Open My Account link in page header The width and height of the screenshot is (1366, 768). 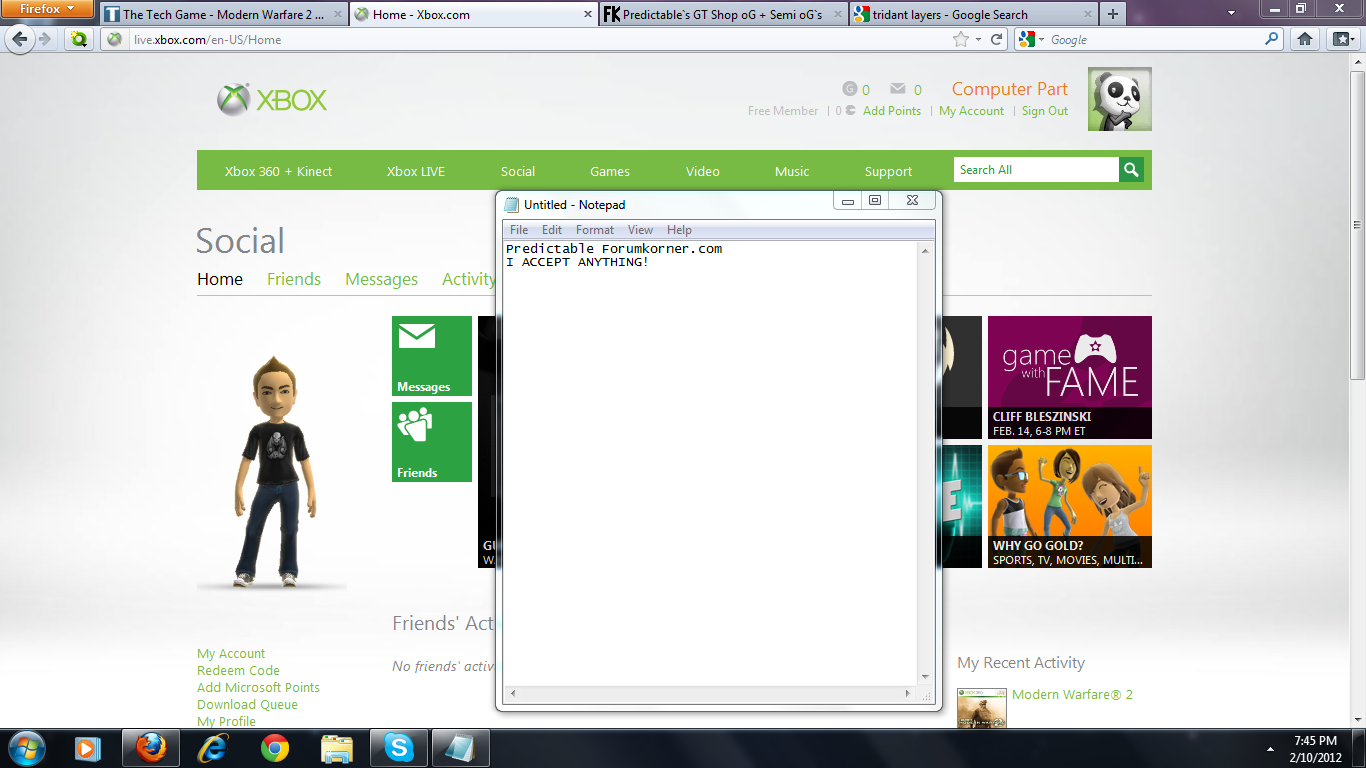tap(971, 111)
